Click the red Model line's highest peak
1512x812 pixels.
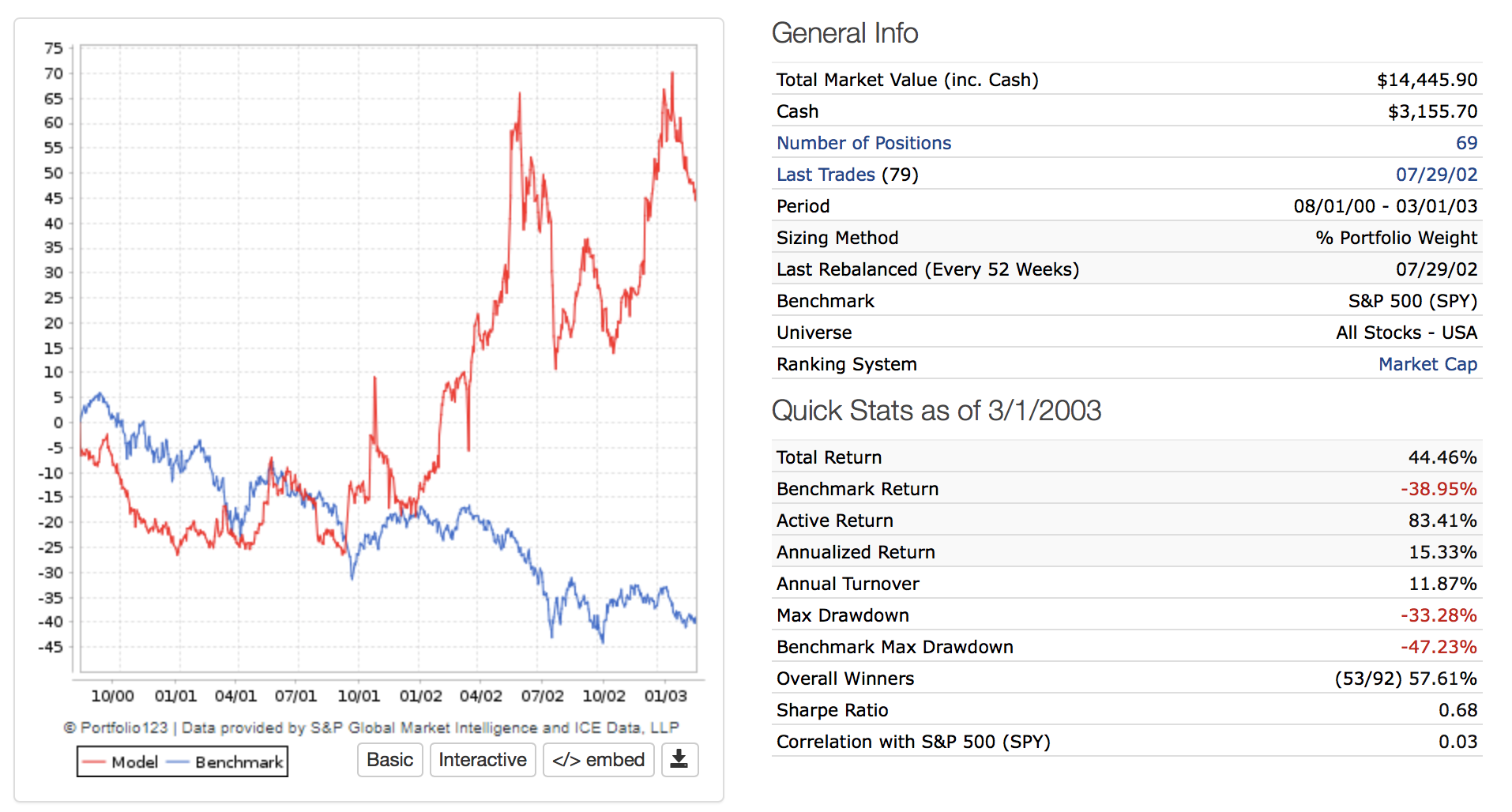(x=672, y=73)
